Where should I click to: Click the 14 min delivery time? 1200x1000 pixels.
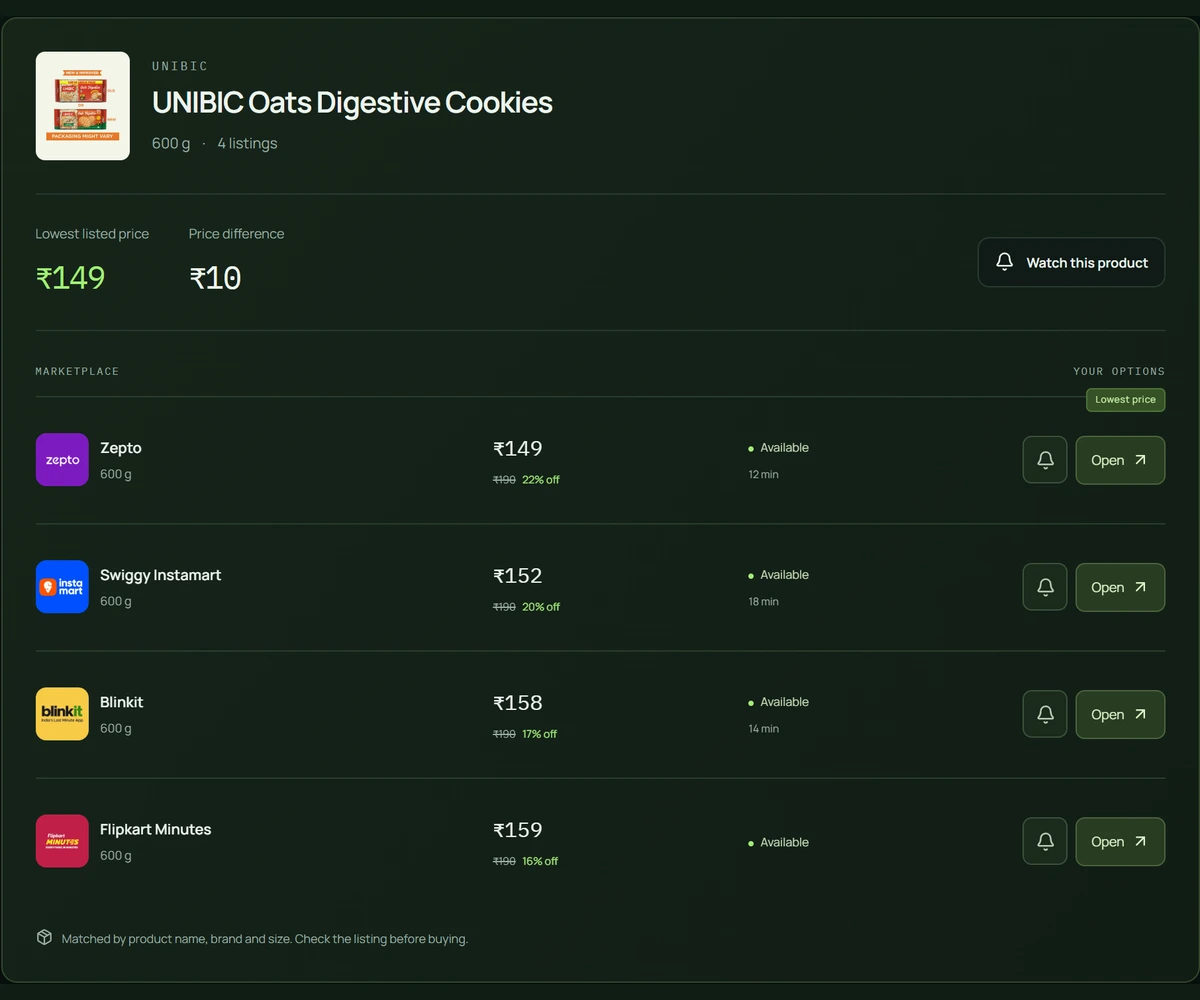coord(763,728)
